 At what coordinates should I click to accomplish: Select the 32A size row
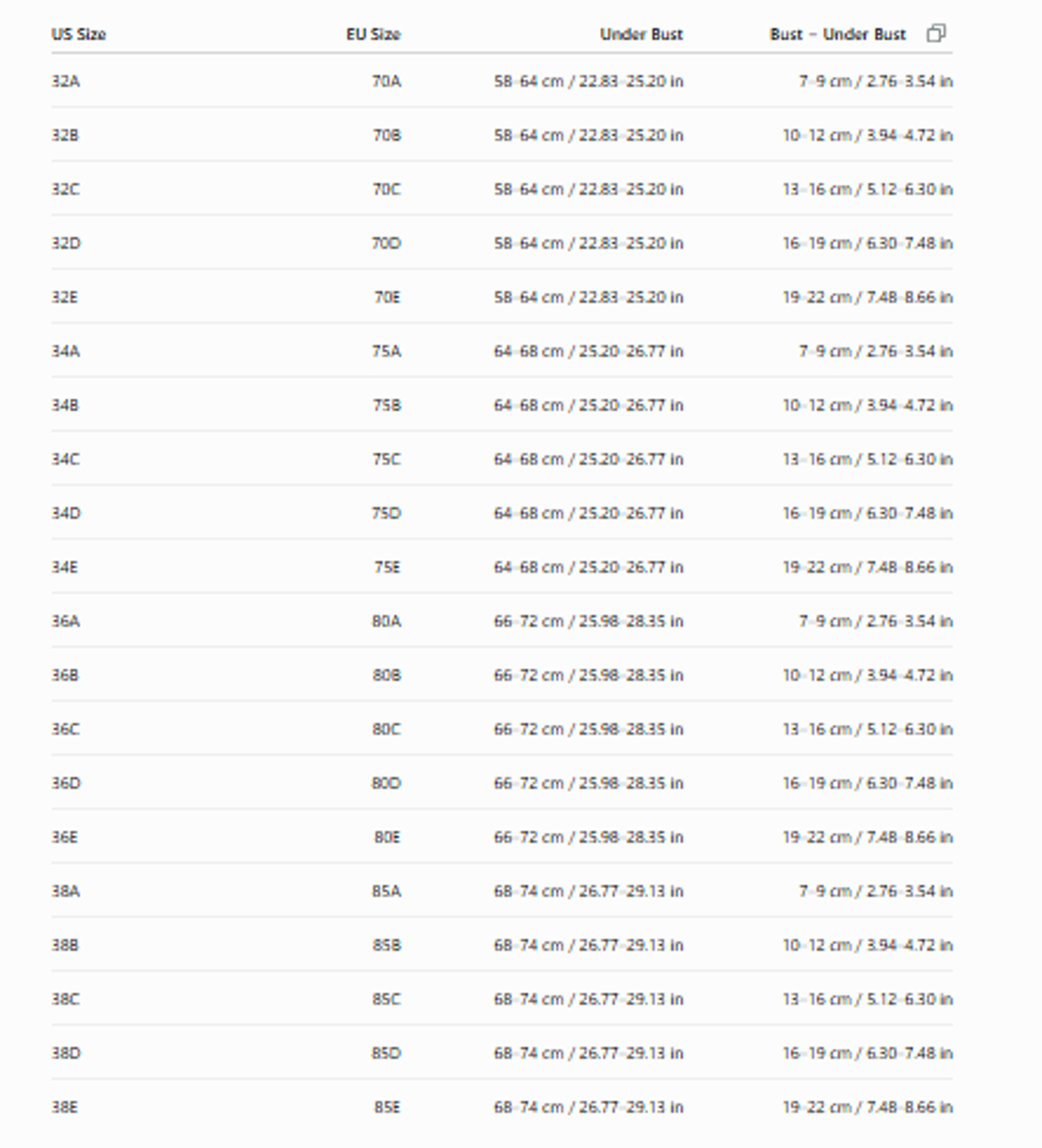[x=502, y=81]
